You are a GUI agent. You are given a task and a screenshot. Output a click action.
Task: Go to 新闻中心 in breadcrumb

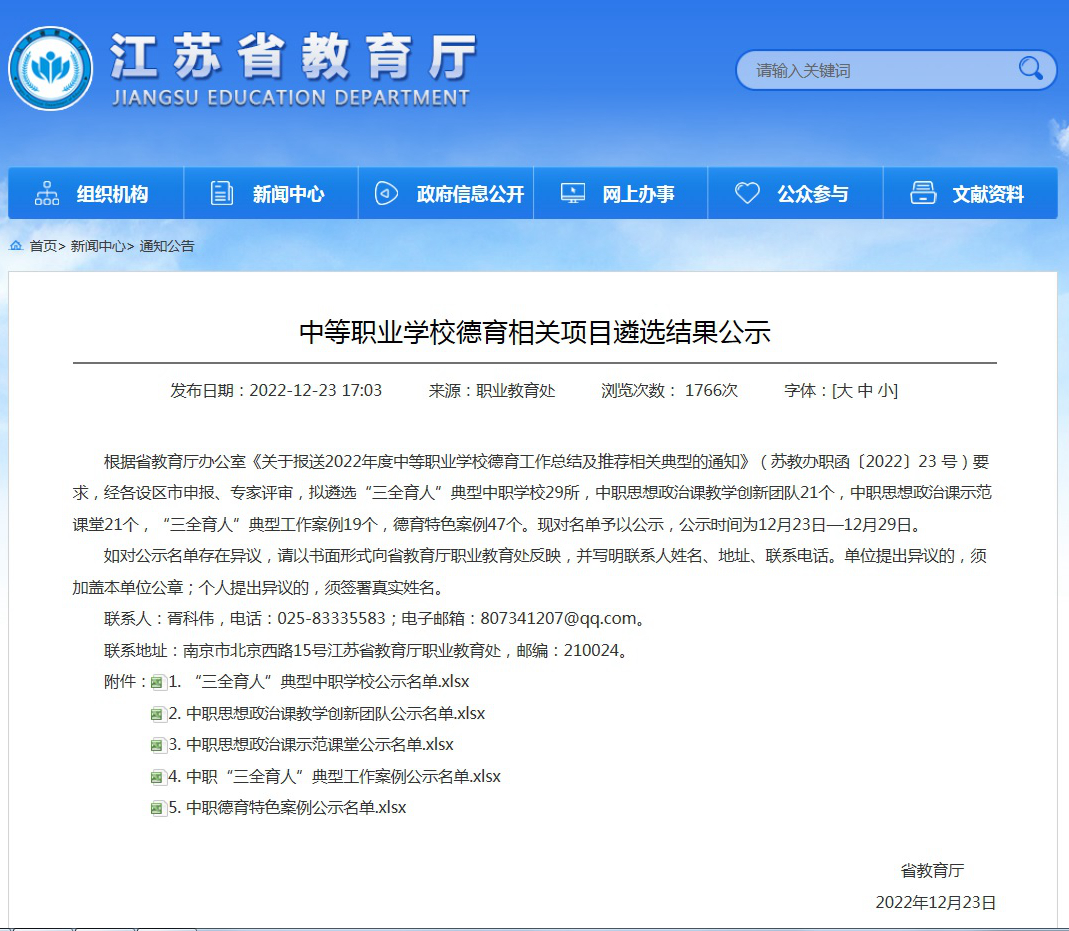[x=97, y=246]
